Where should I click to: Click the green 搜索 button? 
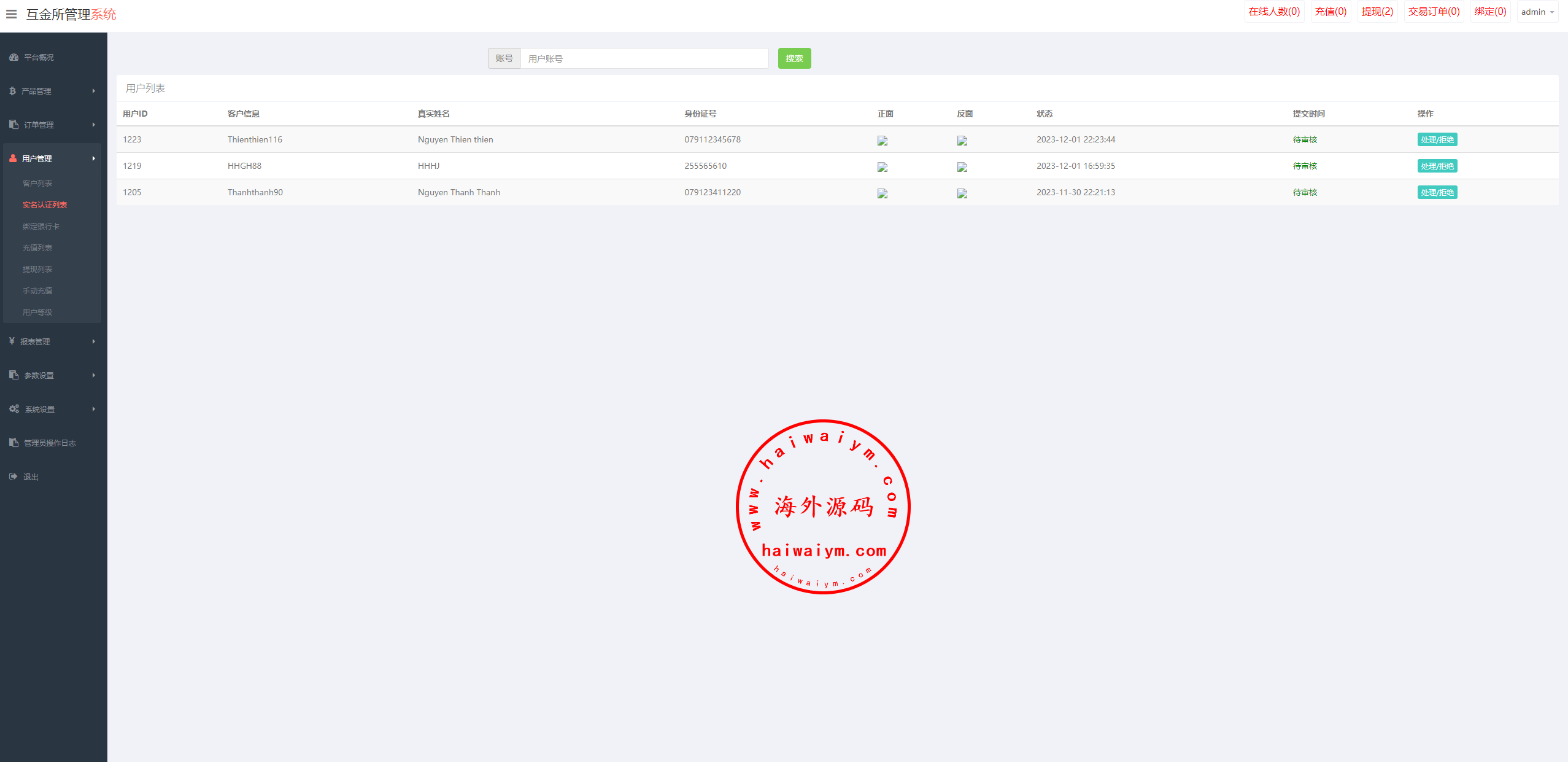[794, 58]
